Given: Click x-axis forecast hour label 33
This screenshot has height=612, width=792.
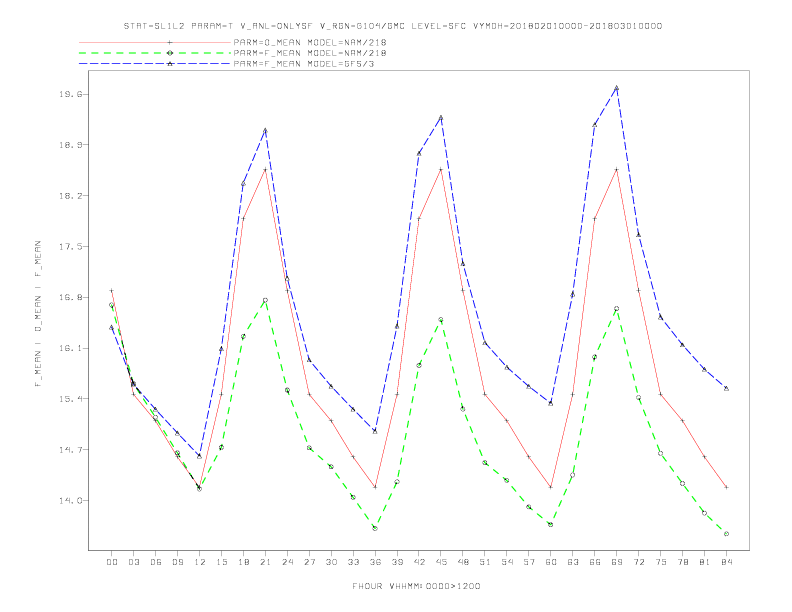Looking at the screenshot, I should pyautogui.click(x=353, y=562).
